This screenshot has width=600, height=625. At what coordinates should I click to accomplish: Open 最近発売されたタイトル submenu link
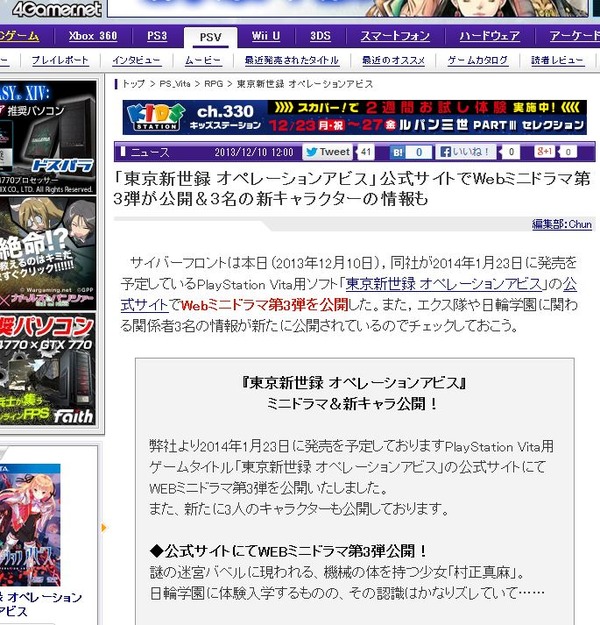291,61
